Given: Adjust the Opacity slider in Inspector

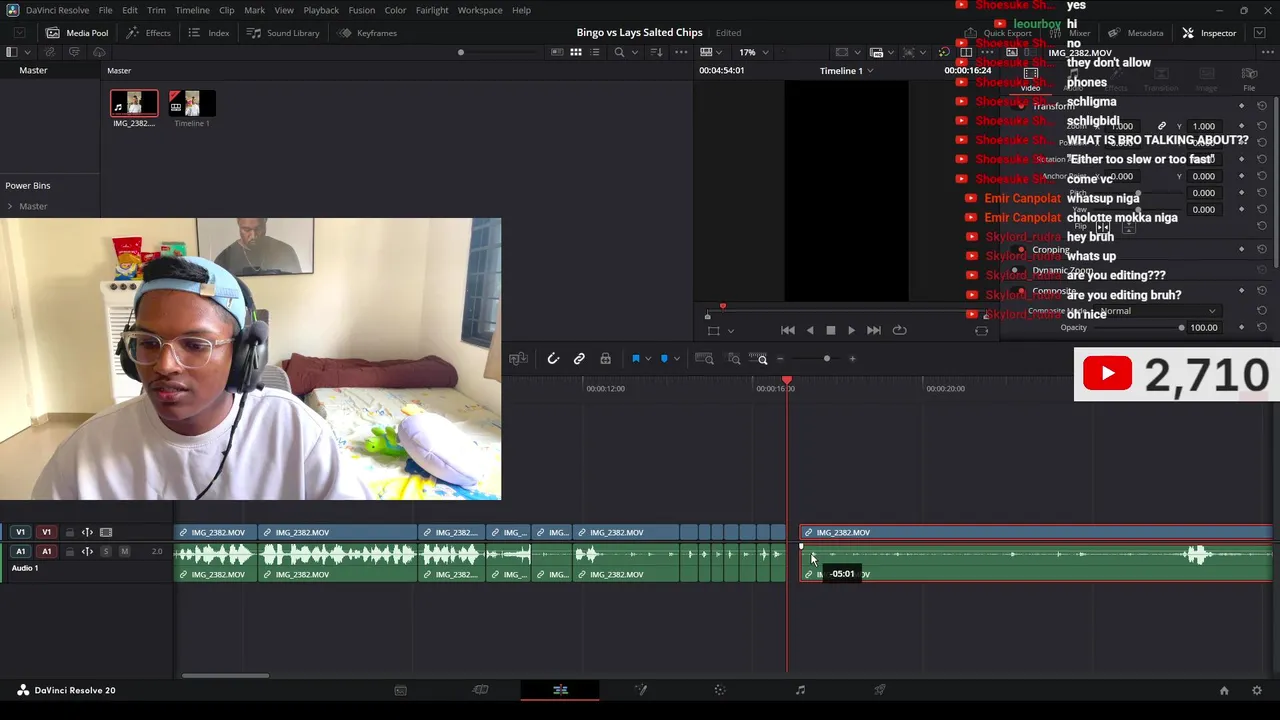Looking at the screenshot, I should click(1181, 328).
